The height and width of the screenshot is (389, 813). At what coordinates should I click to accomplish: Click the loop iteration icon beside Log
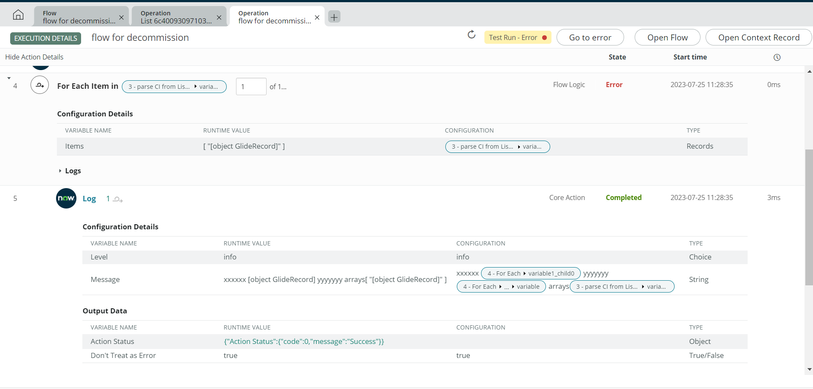click(x=118, y=199)
